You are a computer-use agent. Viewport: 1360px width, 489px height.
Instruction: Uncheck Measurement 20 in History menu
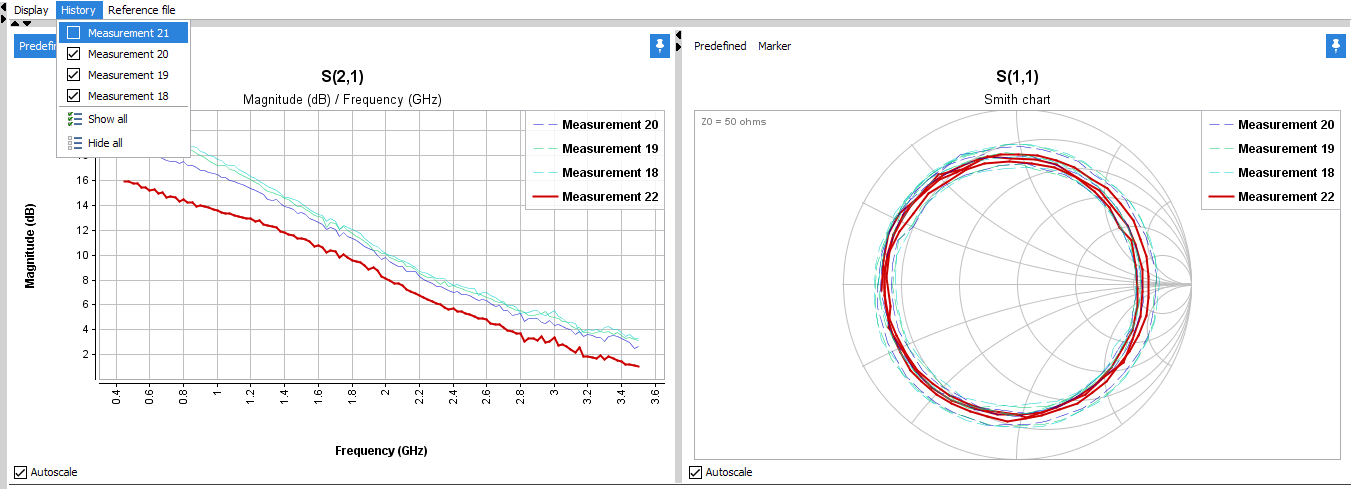(x=73, y=54)
